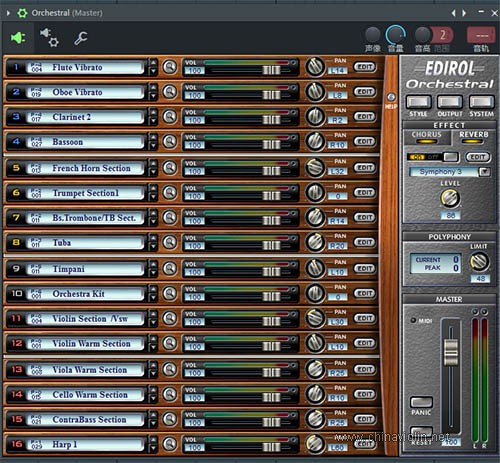Select the Reverb effect tab

coord(473,137)
